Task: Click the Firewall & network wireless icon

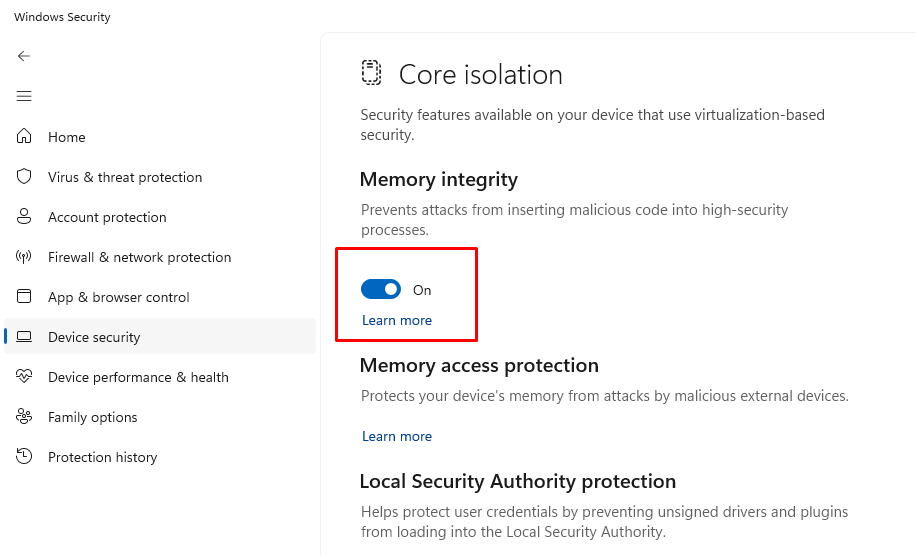Action: tap(25, 257)
